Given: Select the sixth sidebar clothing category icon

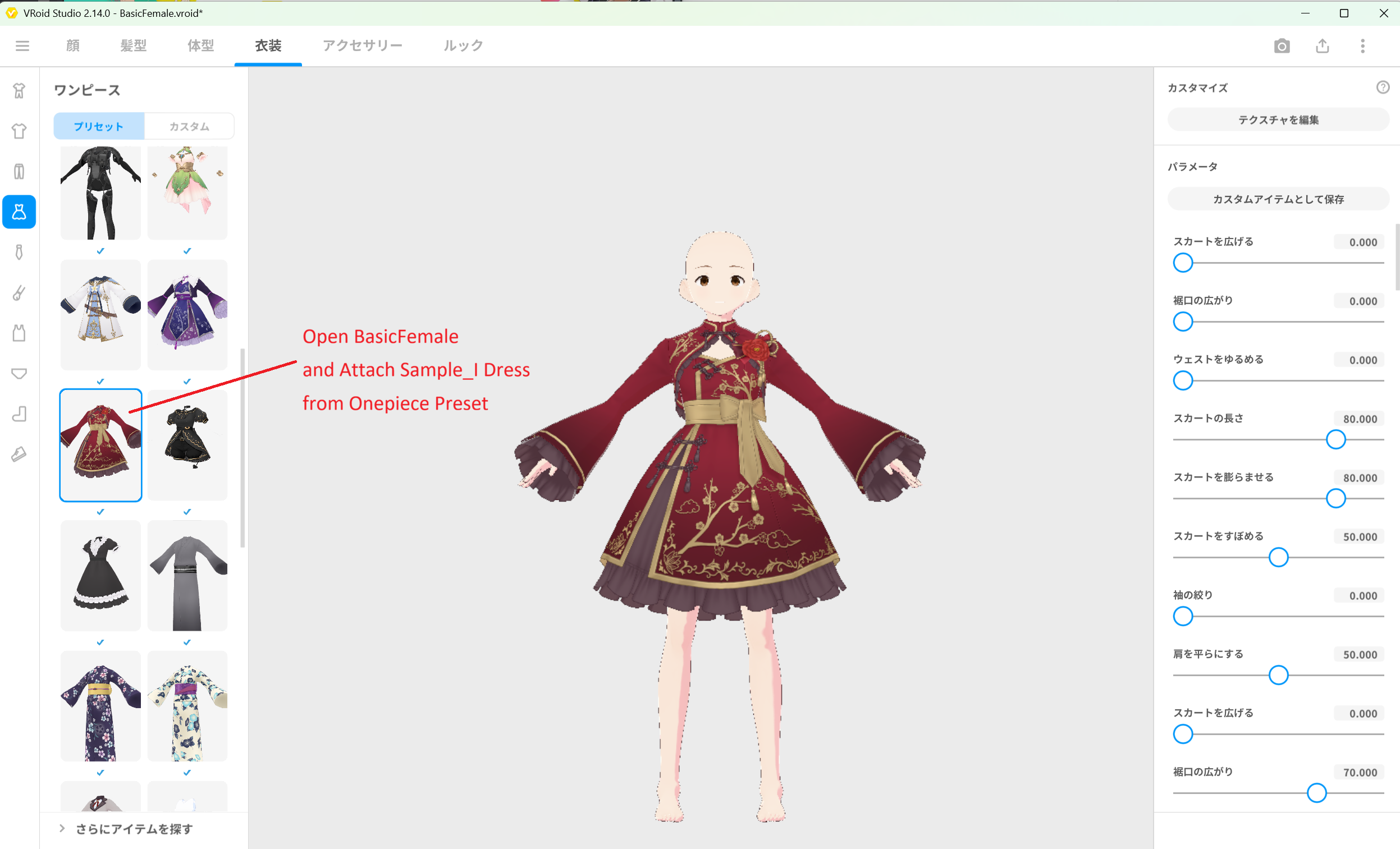Looking at the screenshot, I should pyautogui.click(x=19, y=292).
